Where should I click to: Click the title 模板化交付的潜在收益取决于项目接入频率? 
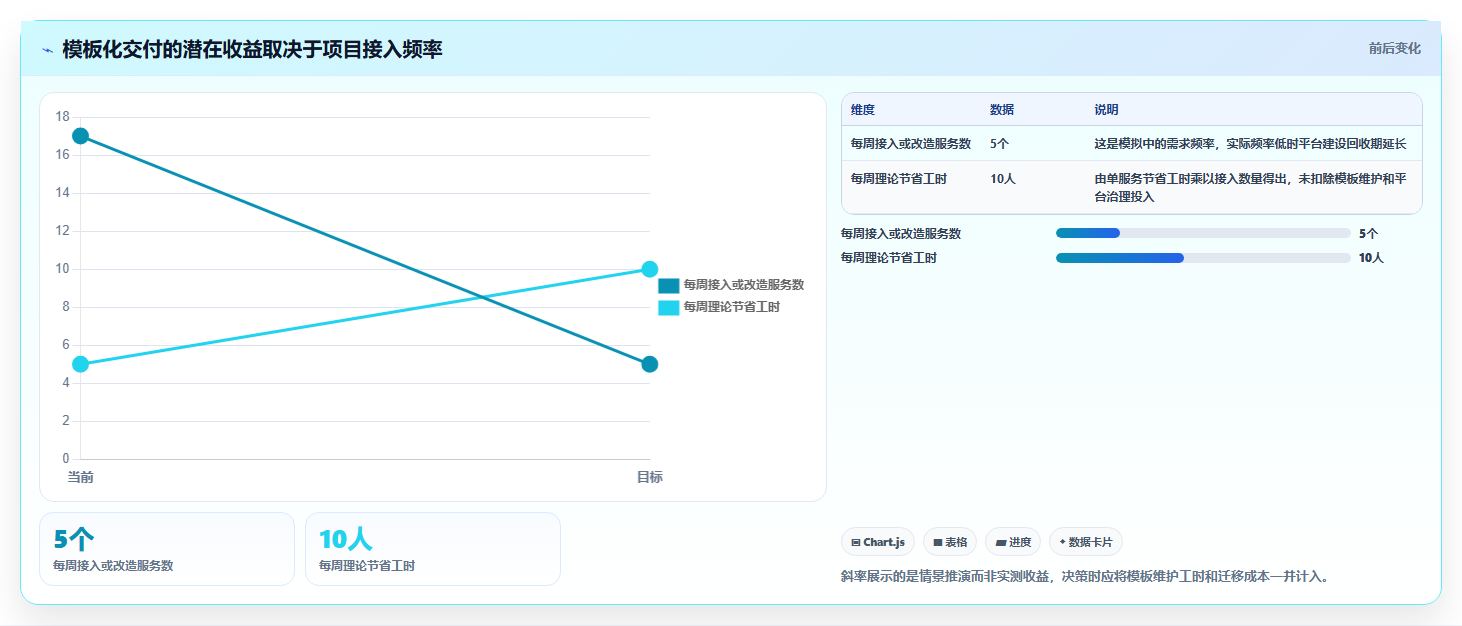252,49
